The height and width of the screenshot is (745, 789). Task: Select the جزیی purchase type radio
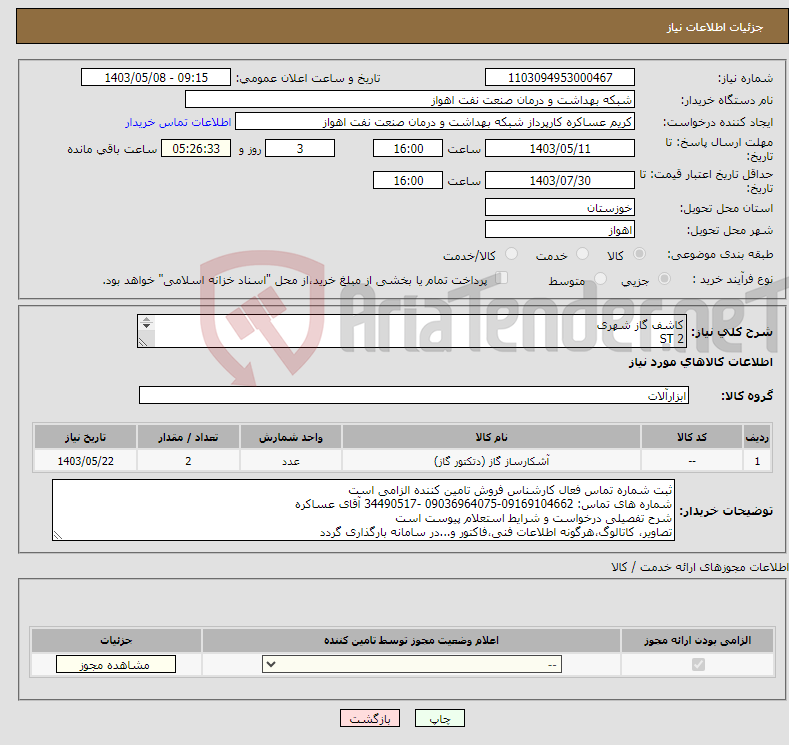click(664, 279)
